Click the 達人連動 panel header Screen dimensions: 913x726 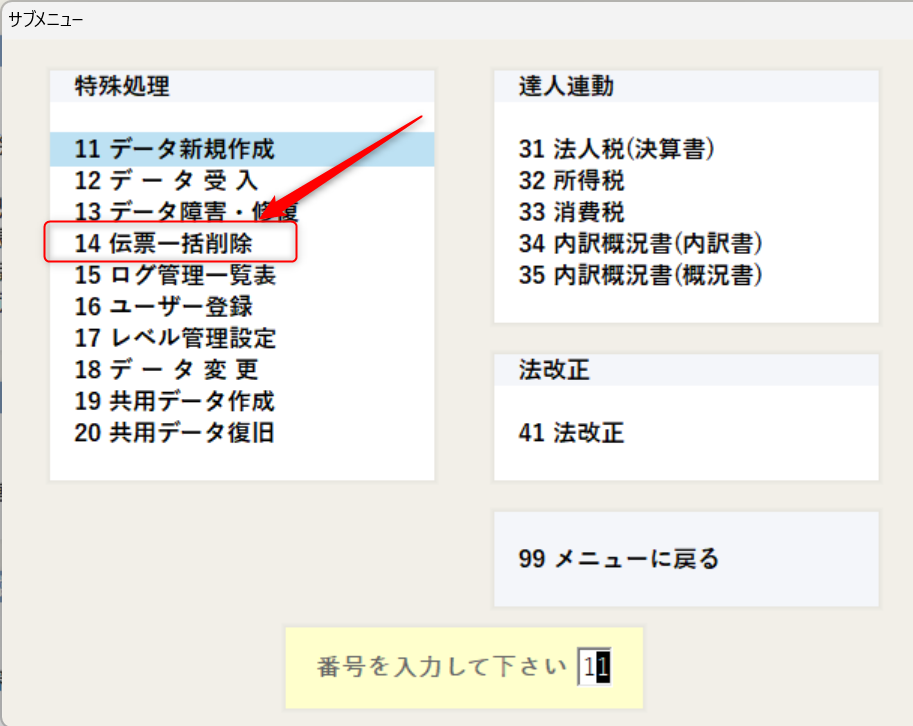(x=566, y=87)
